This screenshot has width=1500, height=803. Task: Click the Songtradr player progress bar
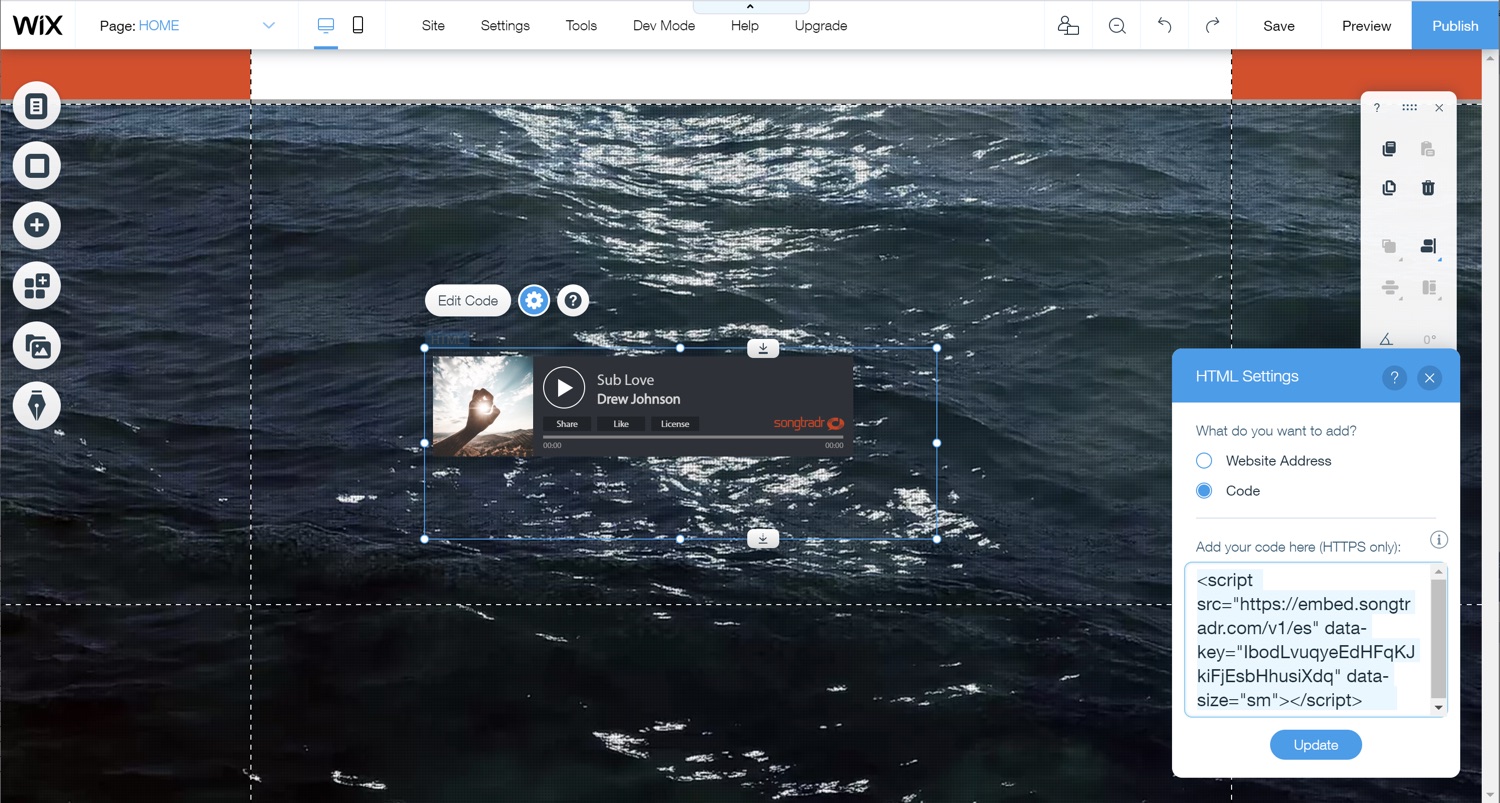coord(693,437)
